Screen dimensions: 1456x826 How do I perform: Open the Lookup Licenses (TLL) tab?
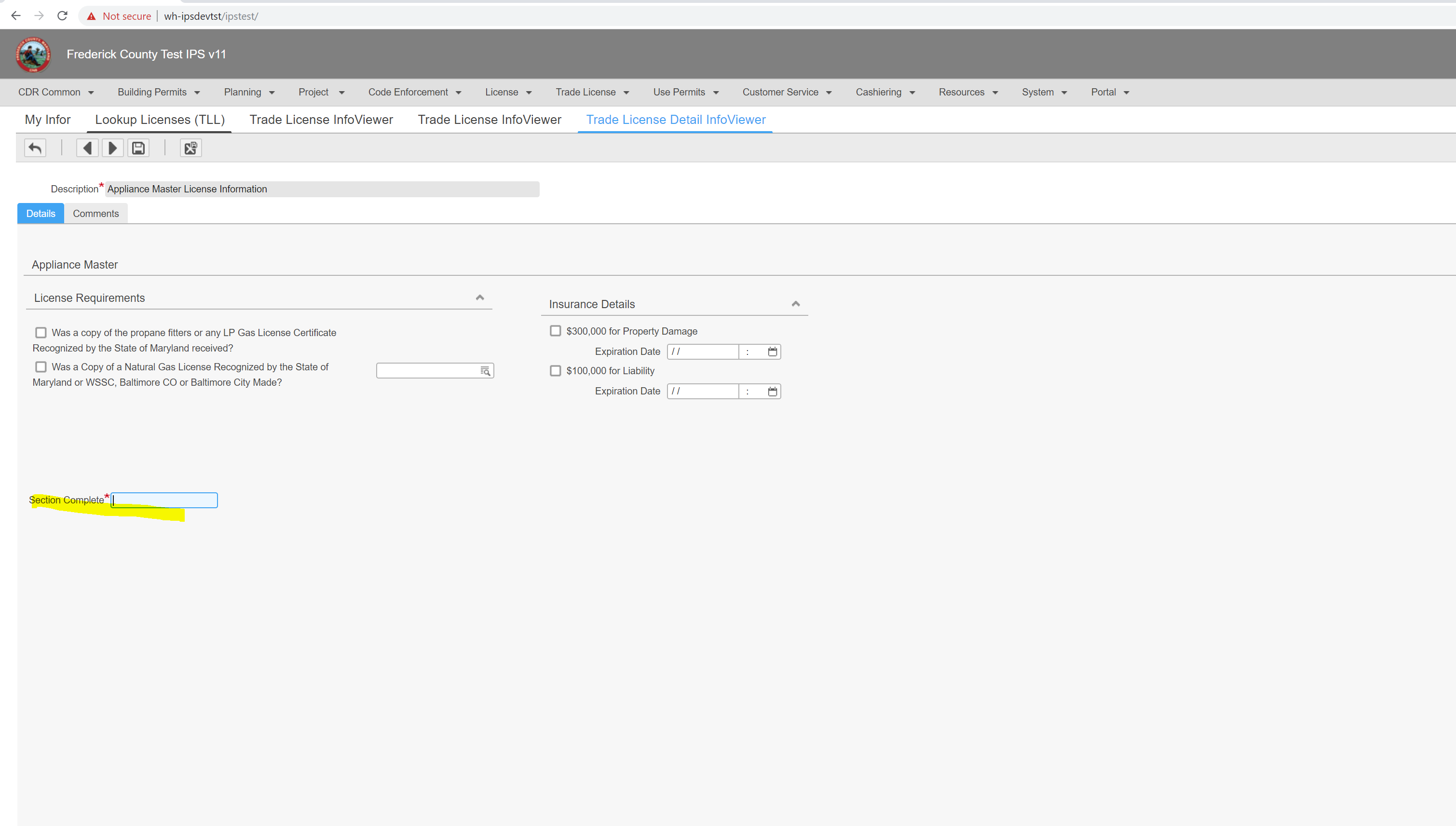[x=160, y=120]
